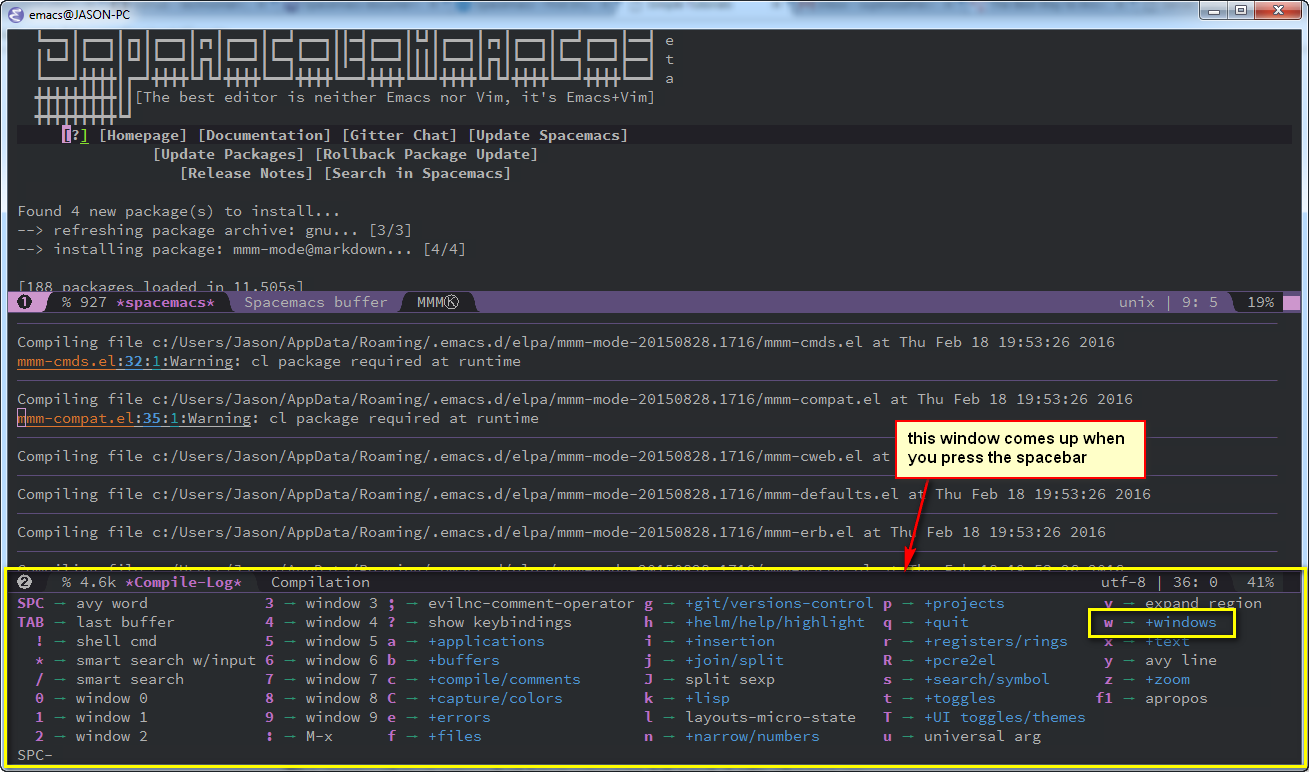Click the window number 1 badge in the modeline

tap(24, 302)
